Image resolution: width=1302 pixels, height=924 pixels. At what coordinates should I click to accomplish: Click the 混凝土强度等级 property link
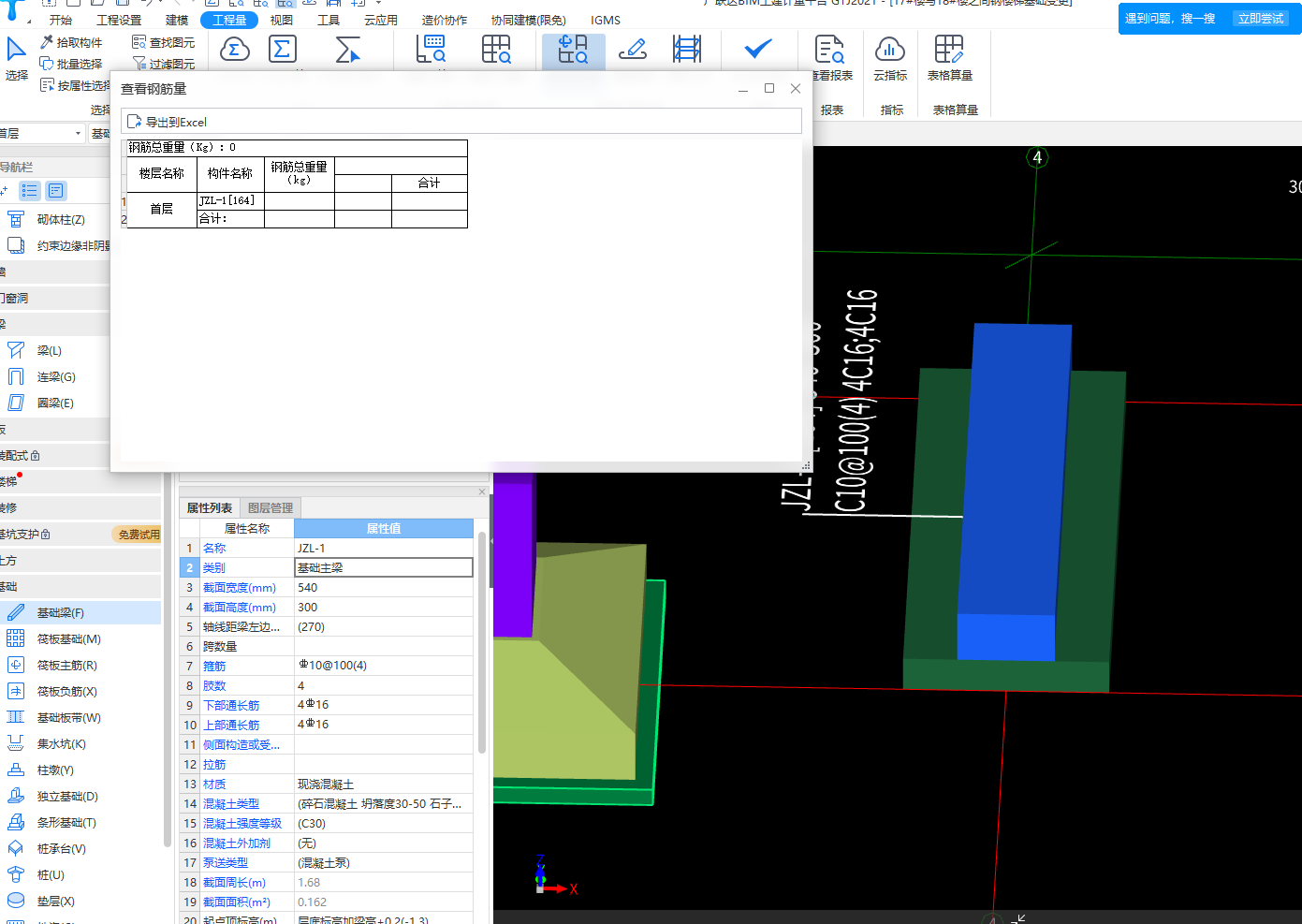[x=242, y=823]
